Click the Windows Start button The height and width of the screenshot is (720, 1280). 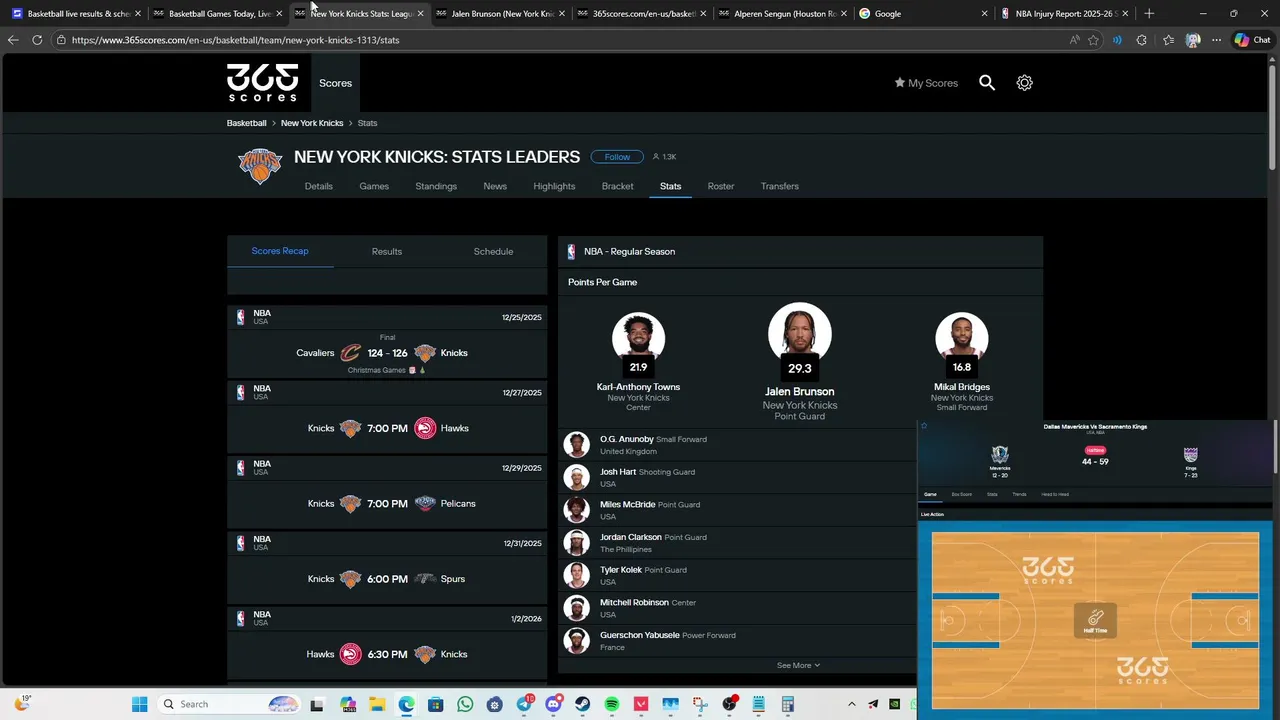click(x=139, y=704)
